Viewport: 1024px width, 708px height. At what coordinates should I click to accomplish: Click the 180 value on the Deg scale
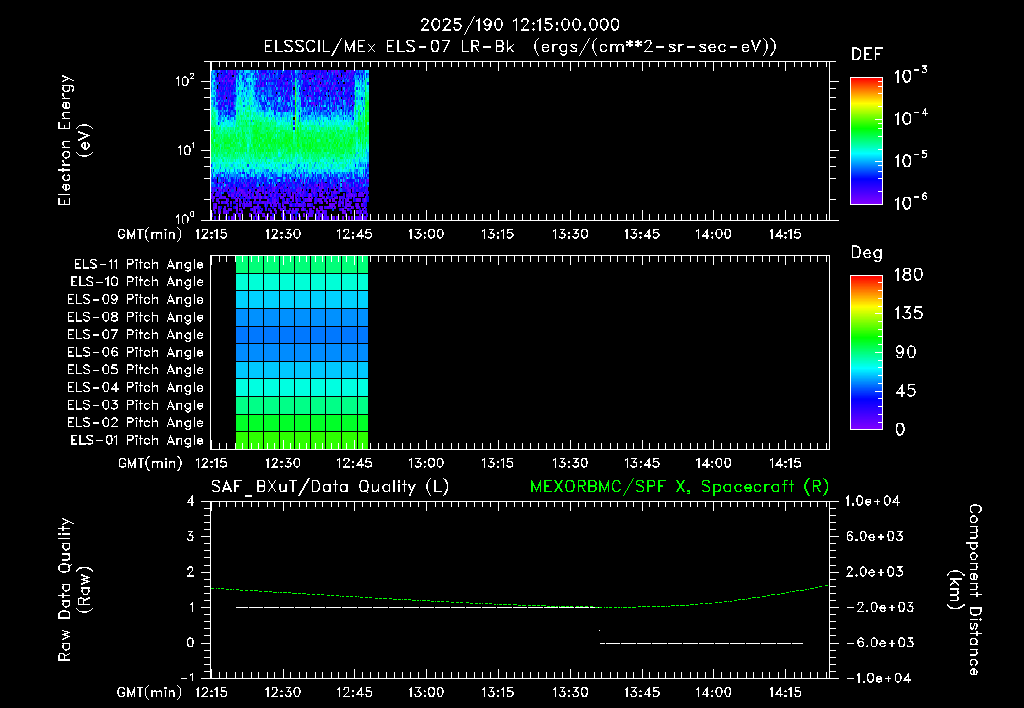tap(908, 275)
